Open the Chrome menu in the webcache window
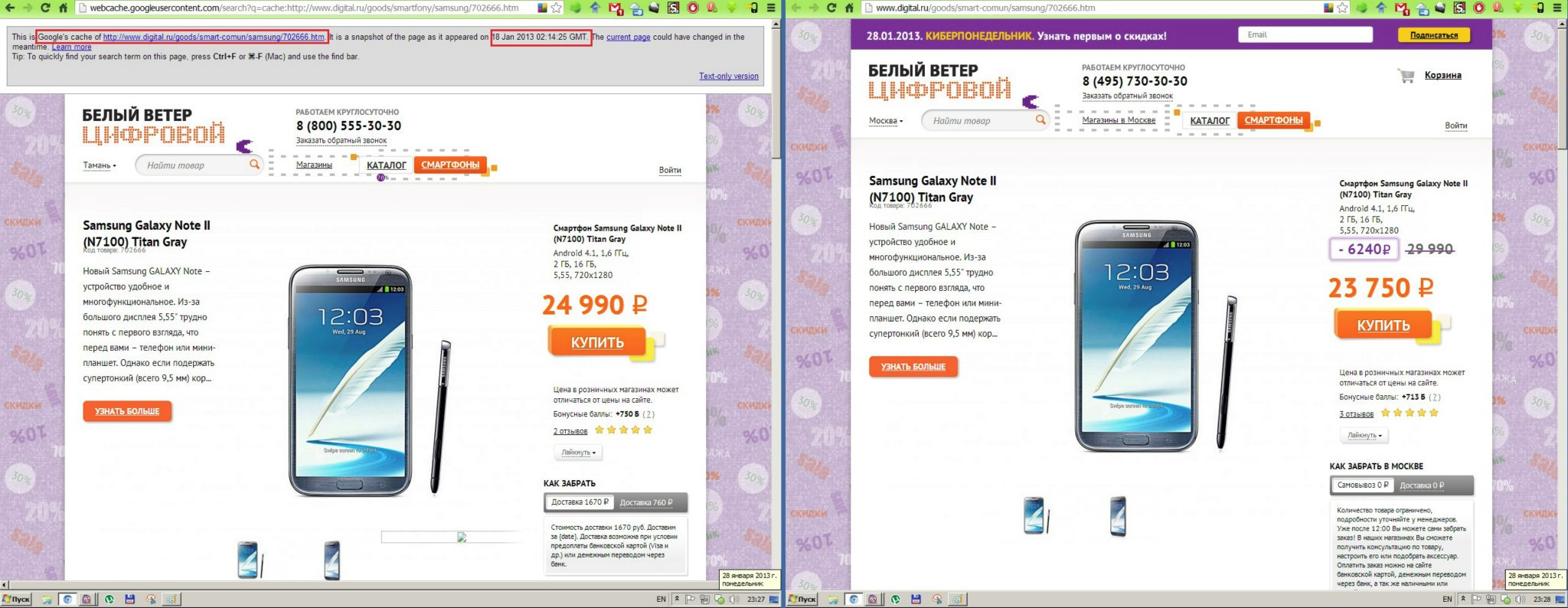The image size is (1568, 608). click(771, 8)
